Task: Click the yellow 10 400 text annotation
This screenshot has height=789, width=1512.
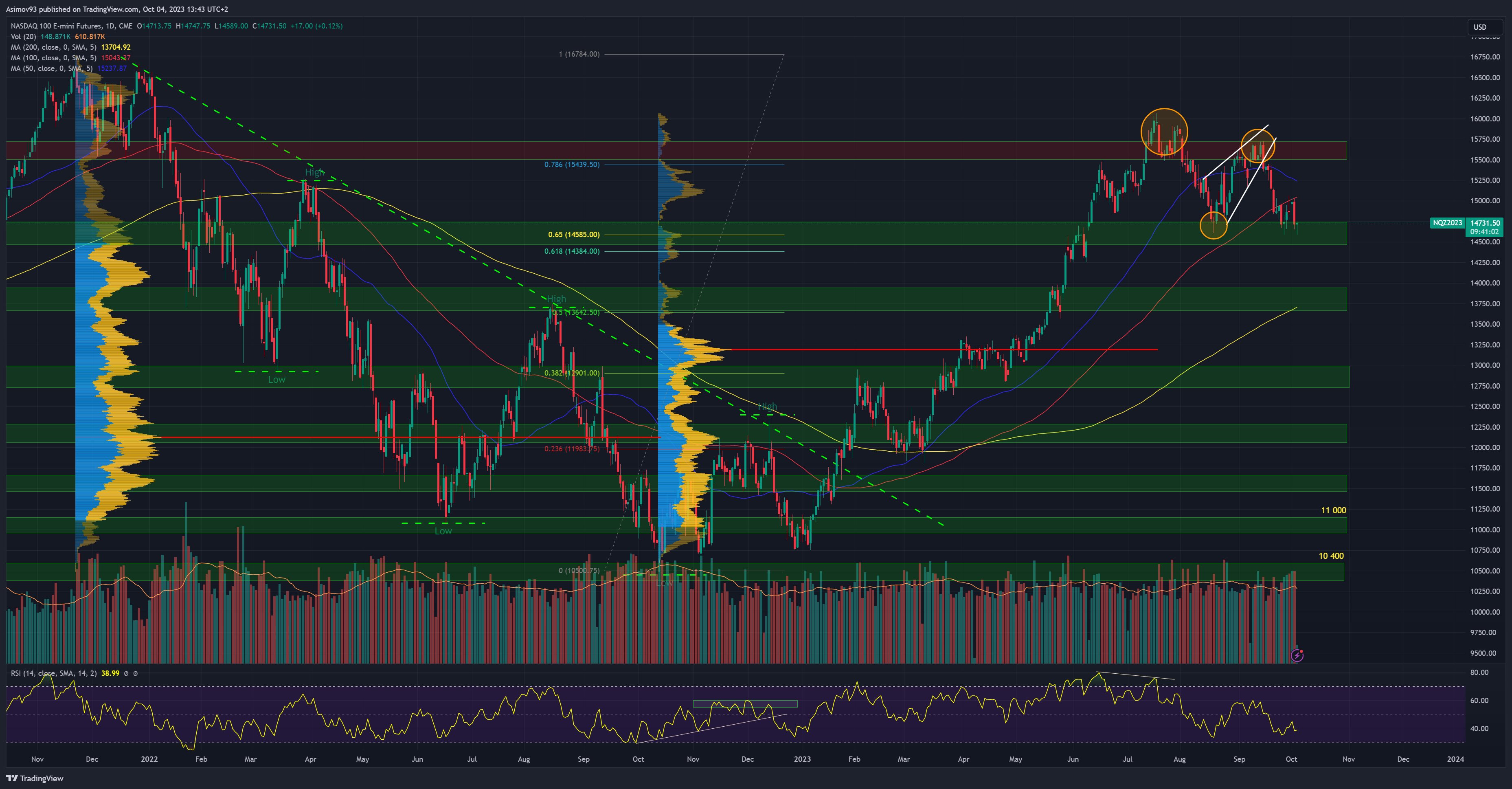Action: tap(1331, 556)
